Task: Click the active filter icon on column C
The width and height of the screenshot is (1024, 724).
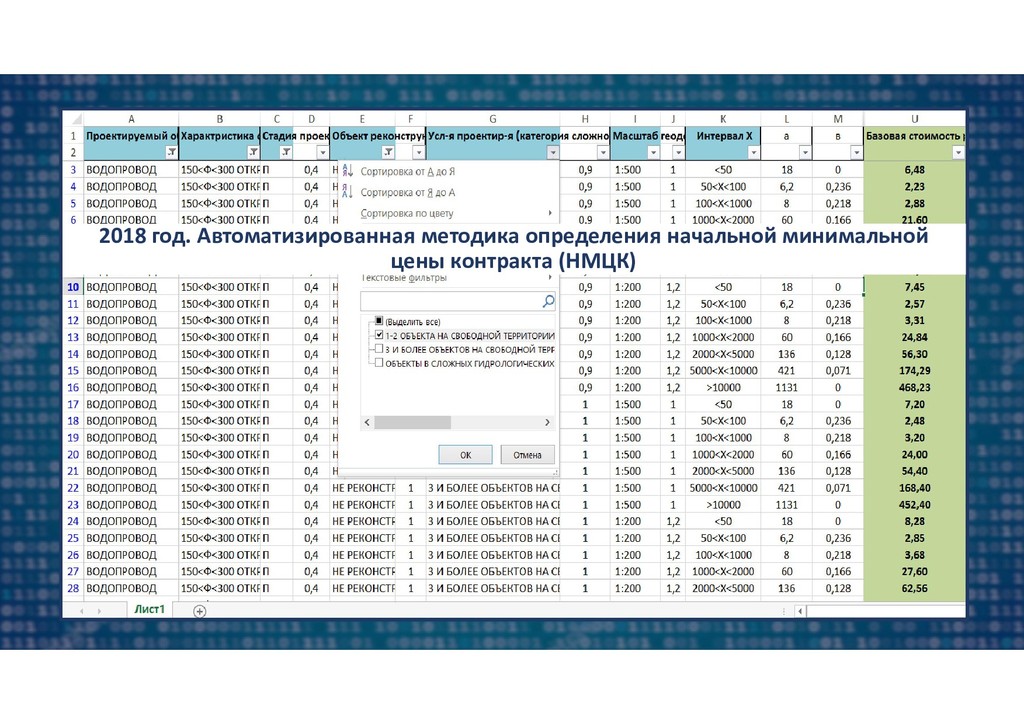Action: coord(286,152)
